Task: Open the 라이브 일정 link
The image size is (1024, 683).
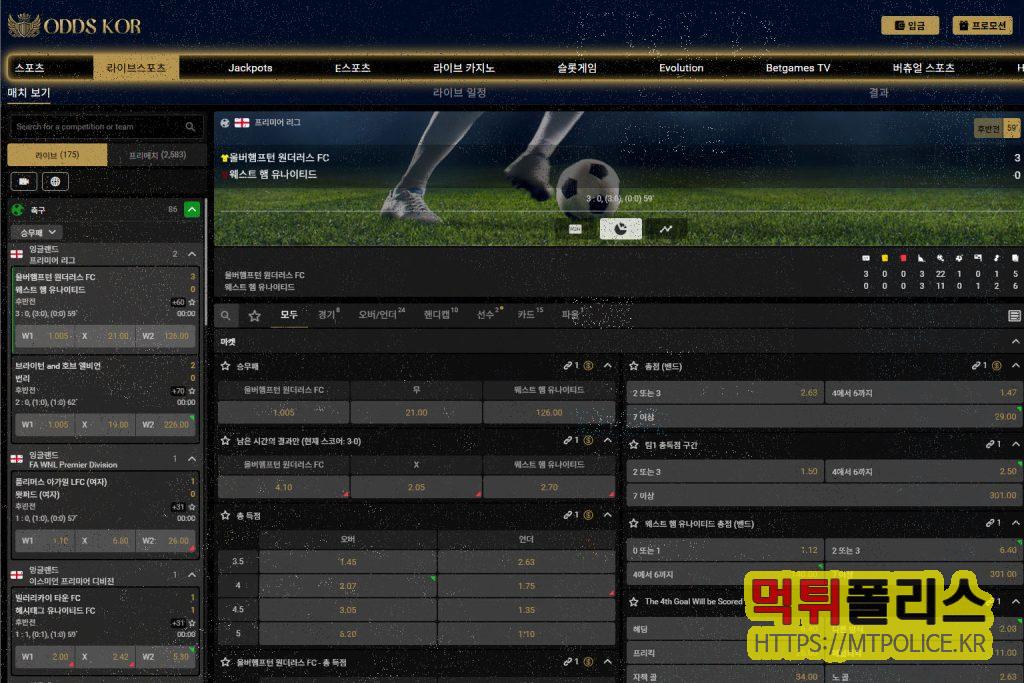Action: tap(459, 93)
